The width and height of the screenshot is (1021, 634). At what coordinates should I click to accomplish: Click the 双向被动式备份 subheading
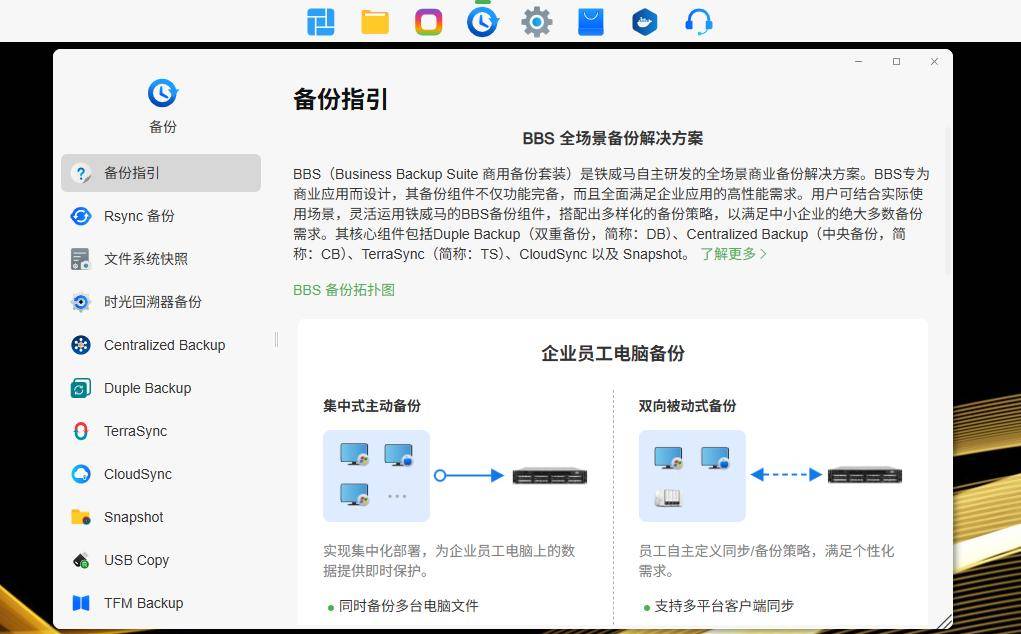point(687,406)
